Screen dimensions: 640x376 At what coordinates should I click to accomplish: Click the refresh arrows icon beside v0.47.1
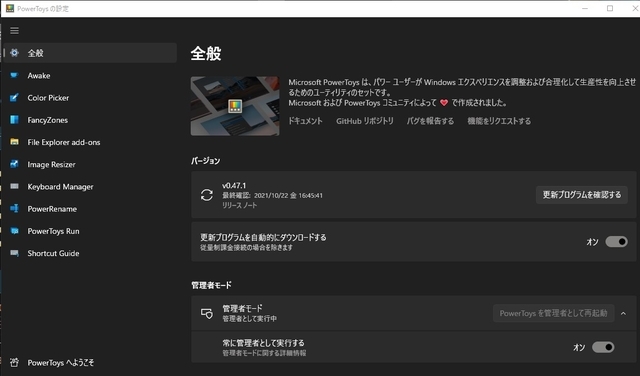click(207, 195)
